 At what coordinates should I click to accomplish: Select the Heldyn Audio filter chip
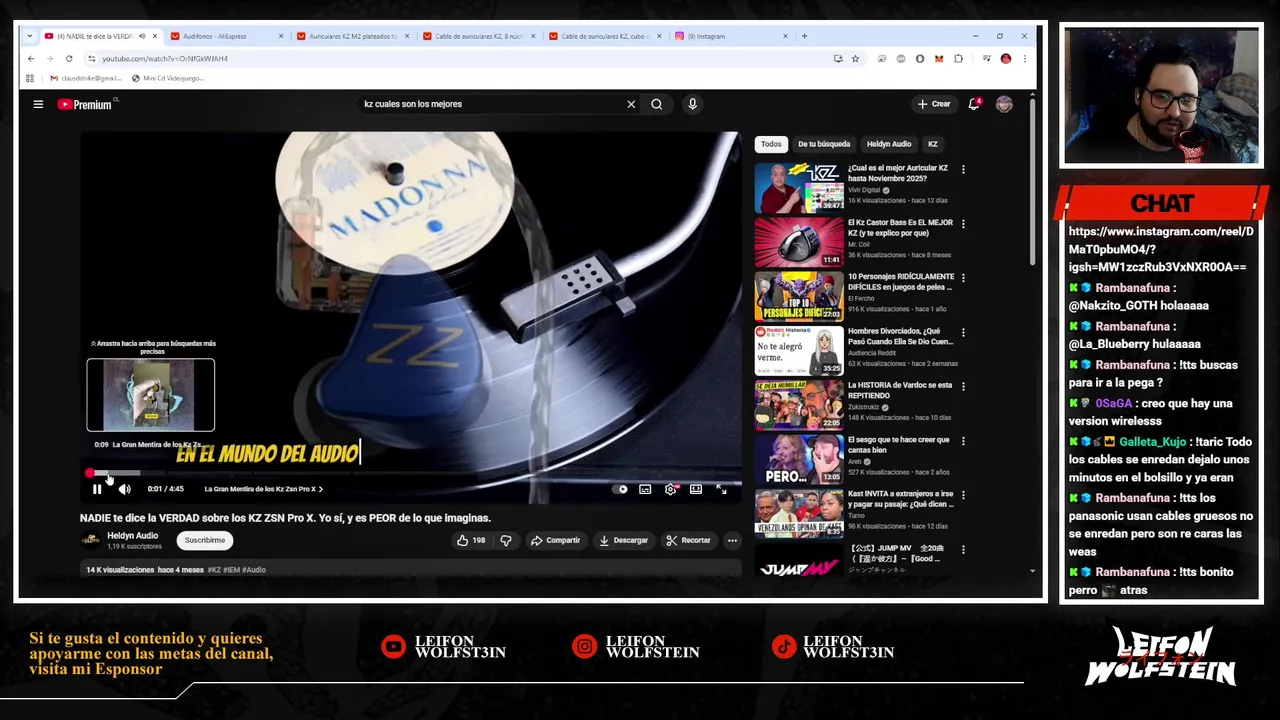click(889, 144)
